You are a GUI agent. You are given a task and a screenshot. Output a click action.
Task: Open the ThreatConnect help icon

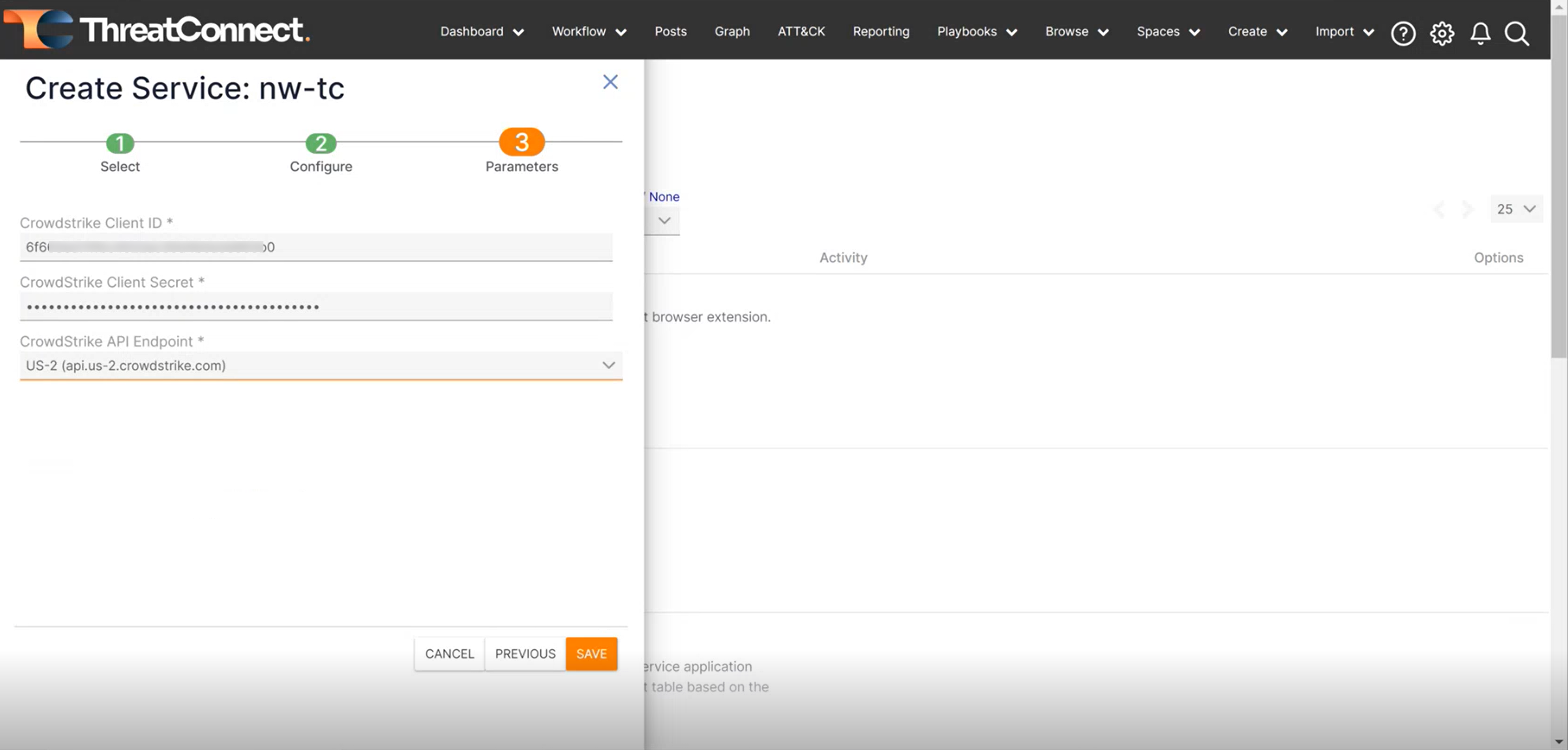pyautogui.click(x=1403, y=33)
